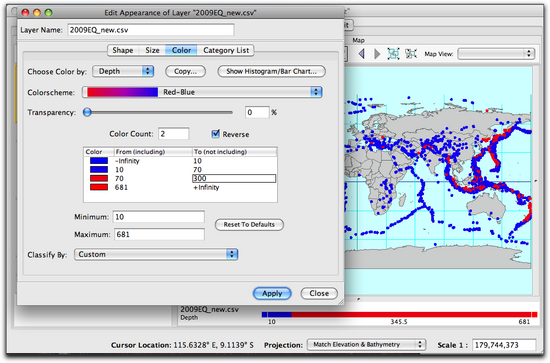Go to the previous map view arrow
The width and height of the screenshot is (550, 363).
[x=362, y=54]
